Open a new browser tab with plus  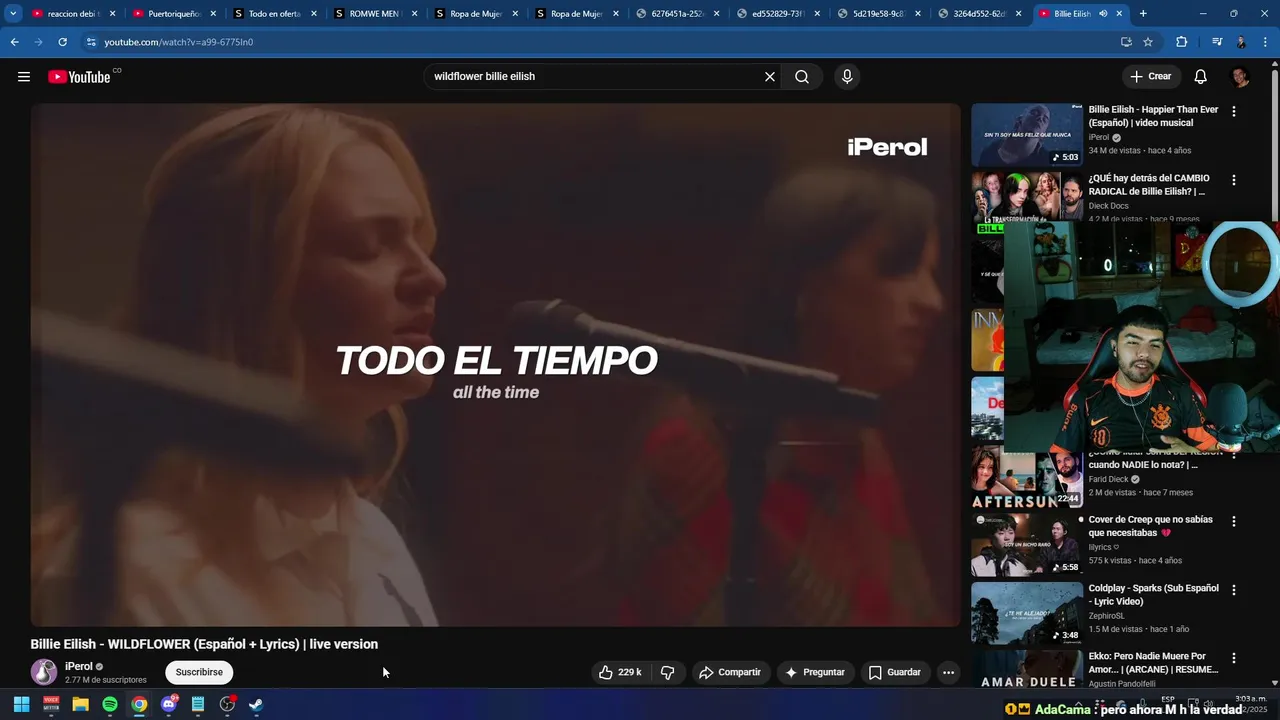point(1143,14)
